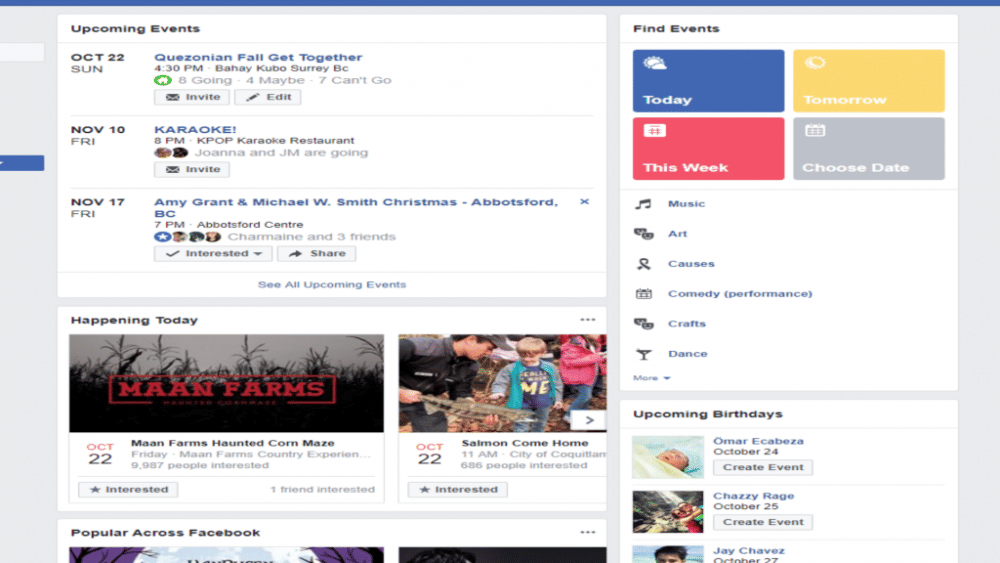Toggle Interested on Salmon Come Home event
Screen dimensions: 1000x563
point(458,490)
